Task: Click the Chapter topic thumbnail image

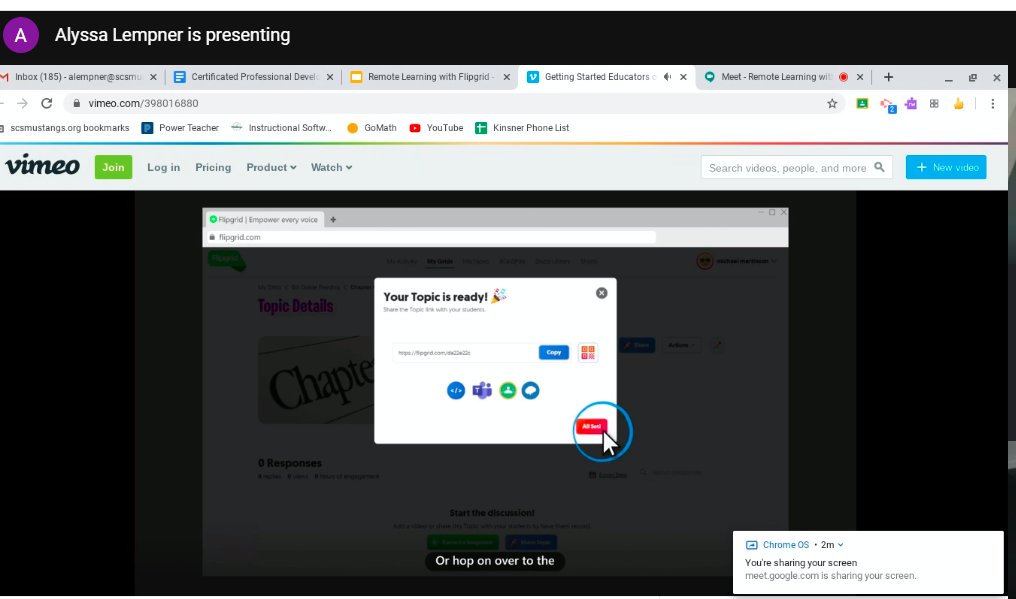Action: coord(316,380)
